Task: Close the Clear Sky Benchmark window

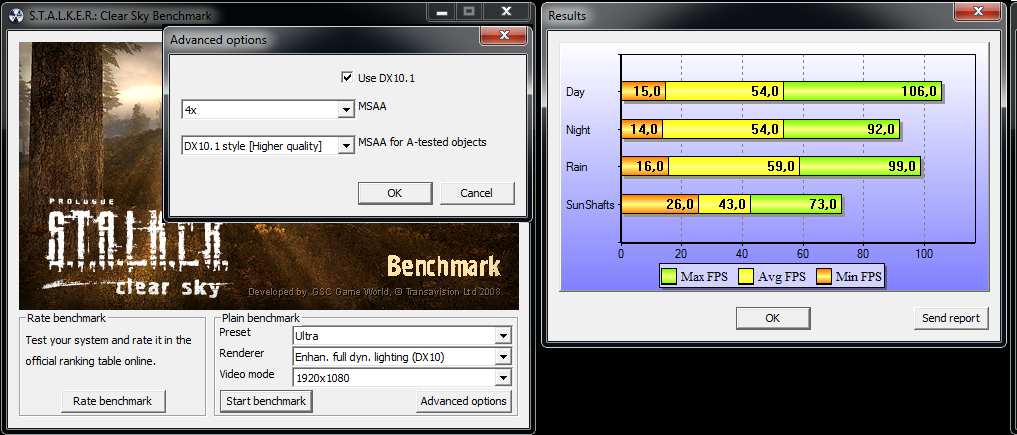Action: (x=508, y=11)
